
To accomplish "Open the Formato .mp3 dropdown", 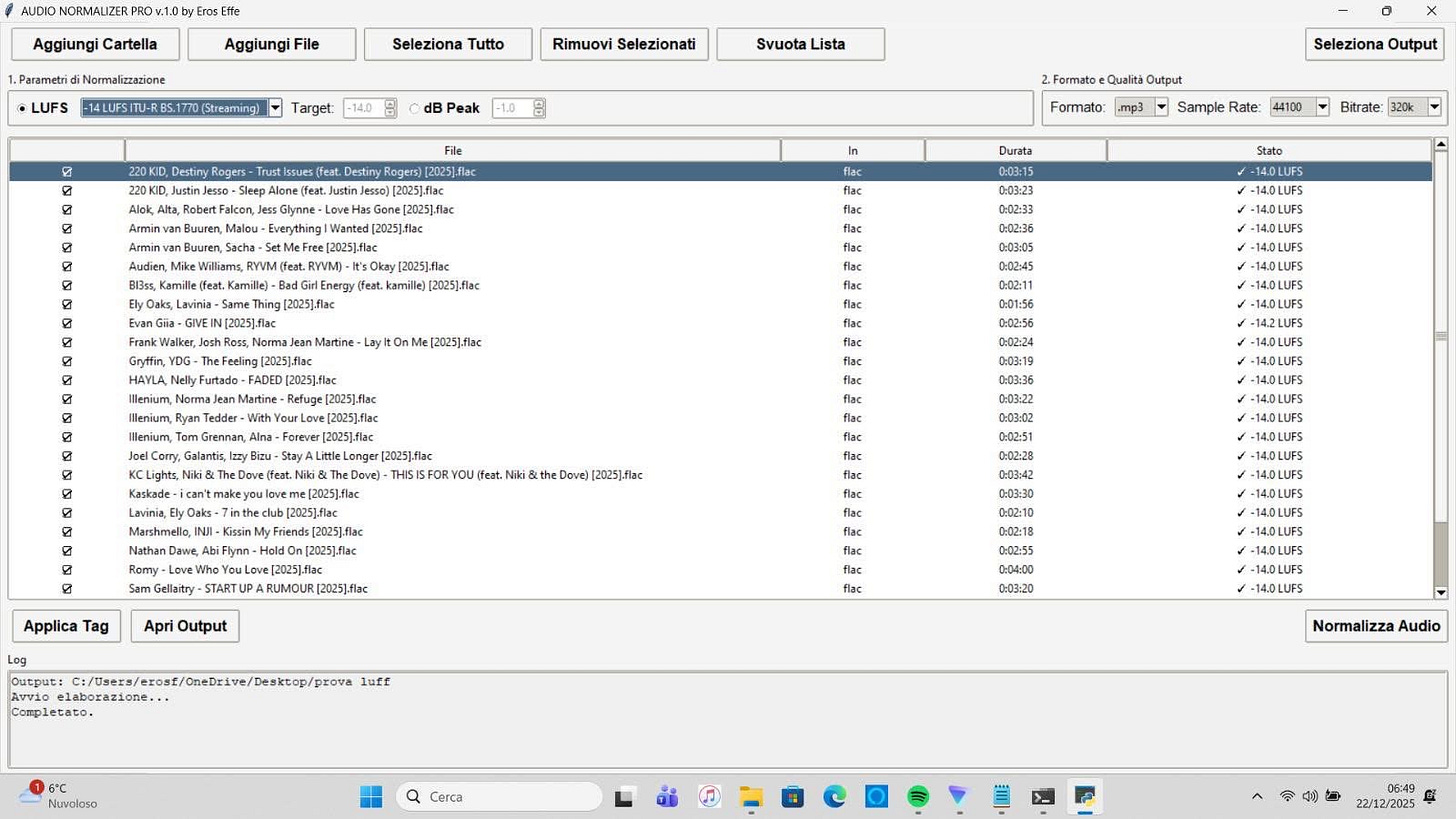I will tap(1161, 107).
